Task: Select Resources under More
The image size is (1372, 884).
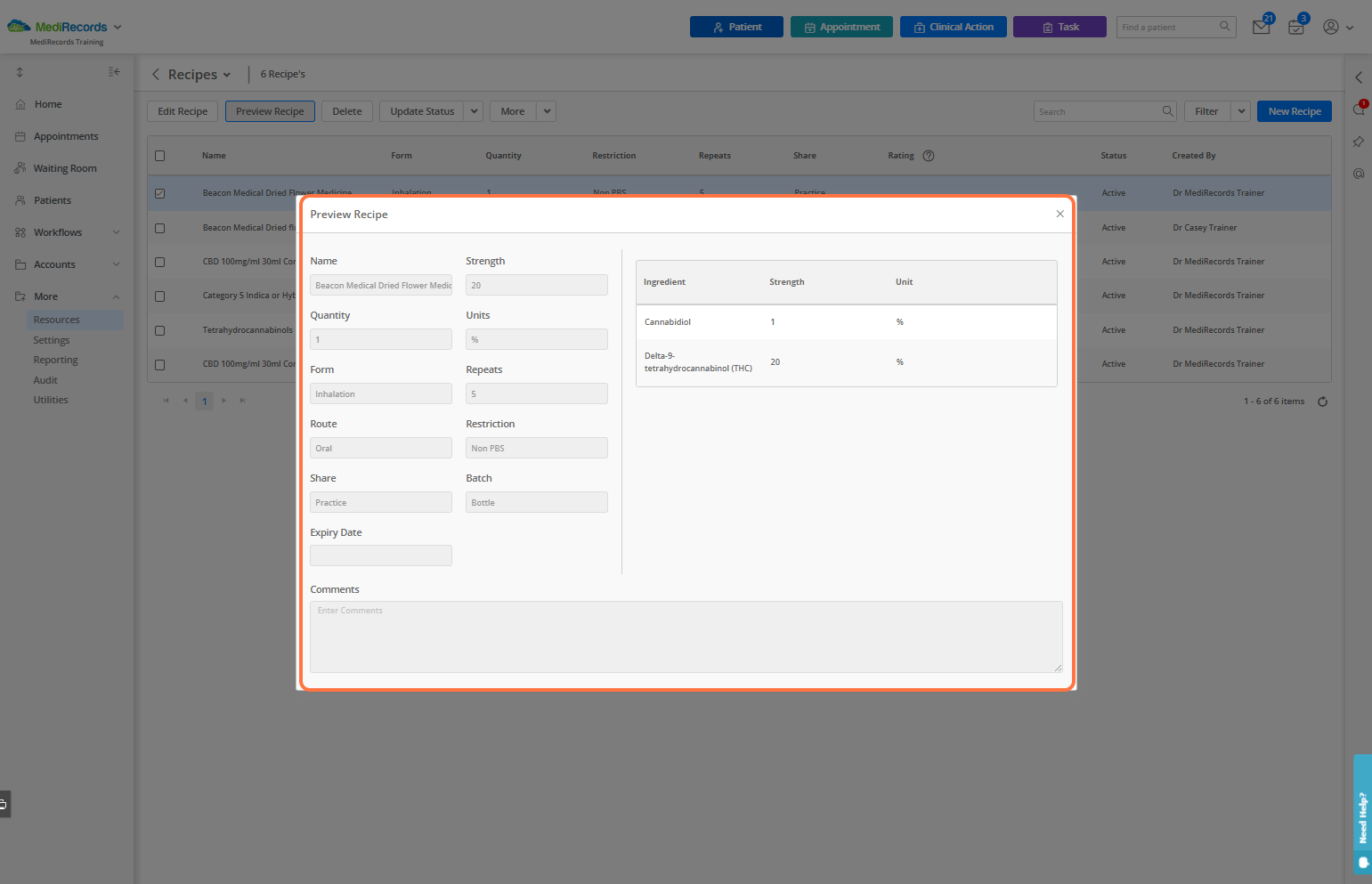Action: pyautogui.click(x=75, y=320)
